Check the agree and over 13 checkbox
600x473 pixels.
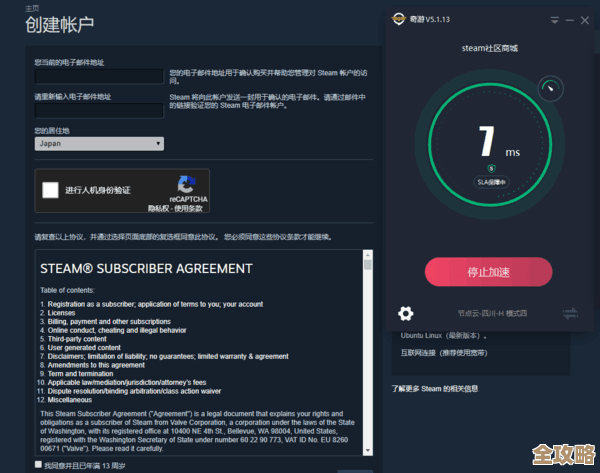38,465
